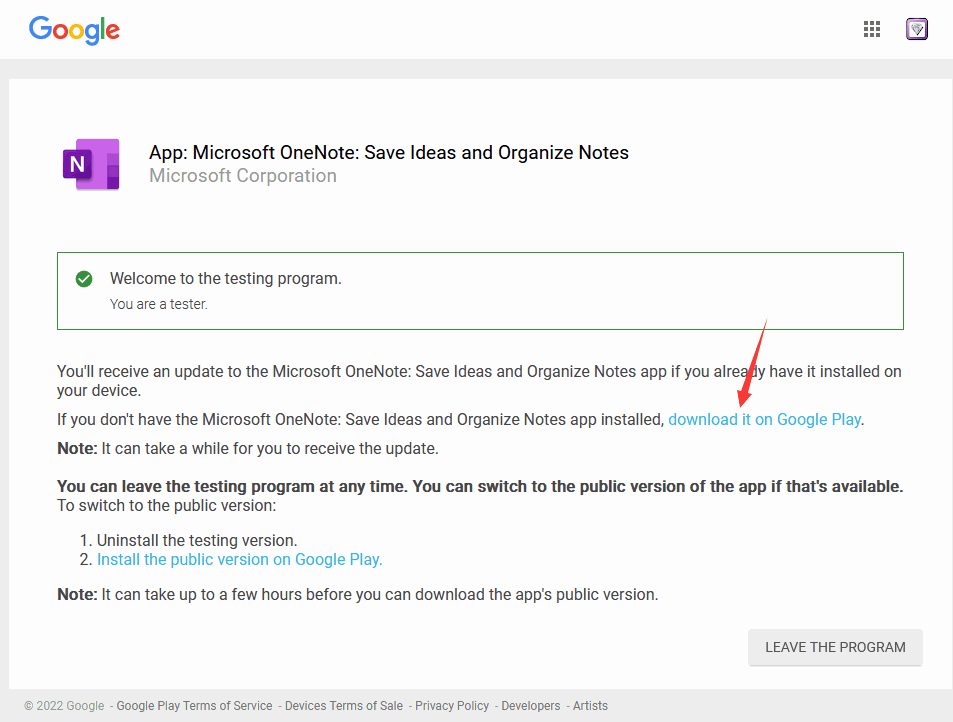Viewport: 953px width, 722px height.
Task: Click the Leave the Program button
Action: [x=835, y=647]
